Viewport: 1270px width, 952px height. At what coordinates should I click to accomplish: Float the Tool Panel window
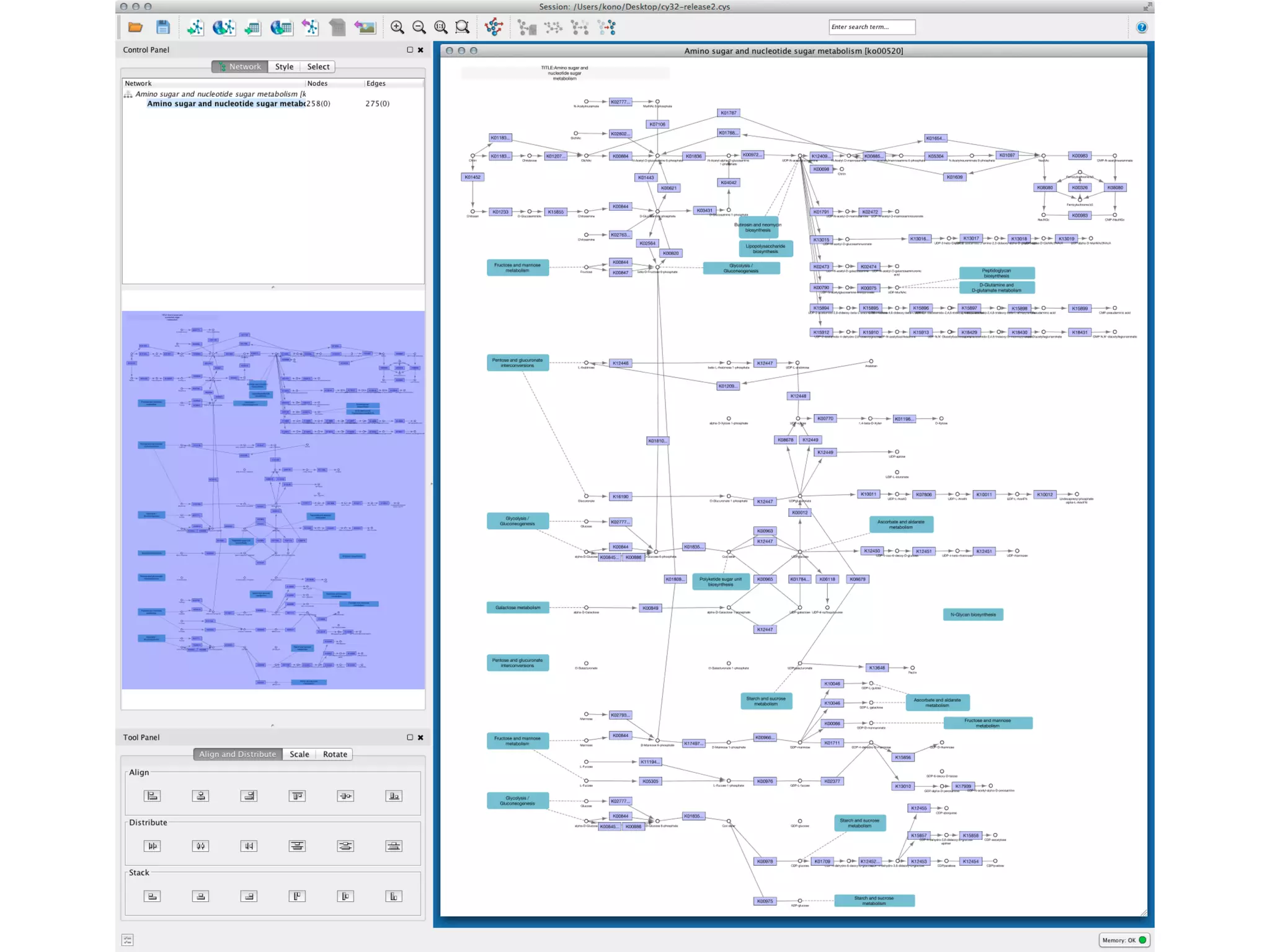click(410, 737)
